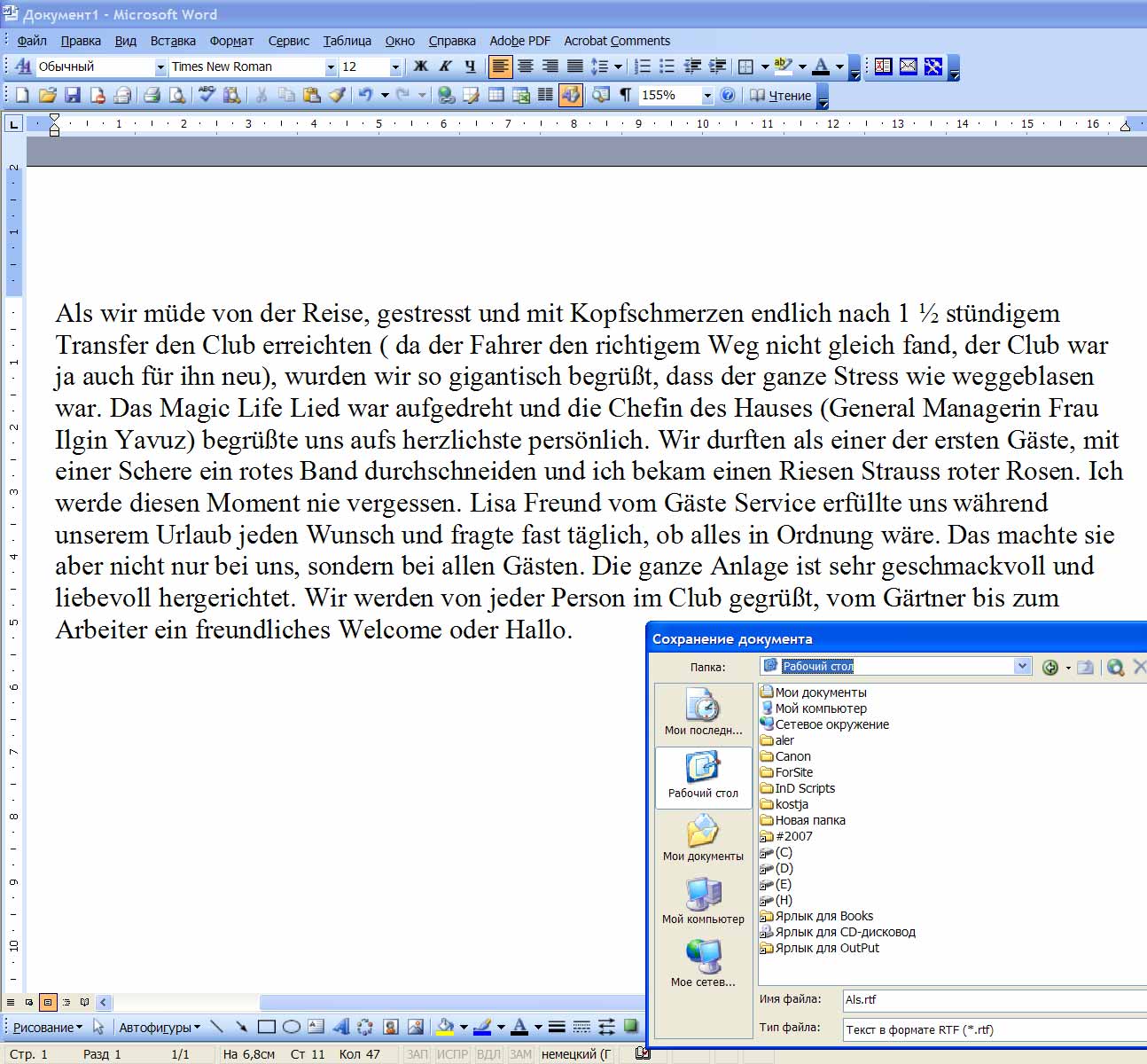Insert a hyperlink with the globe icon

click(x=446, y=95)
